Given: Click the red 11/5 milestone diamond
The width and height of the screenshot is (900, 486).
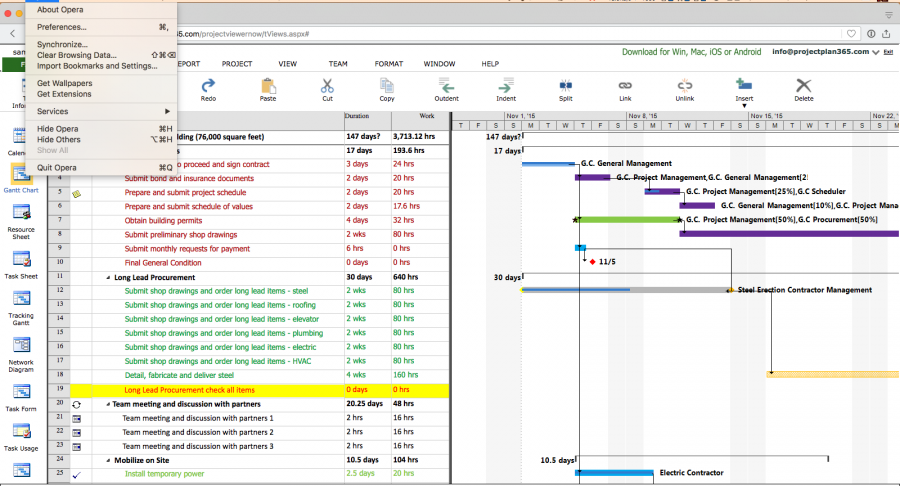Looking at the screenshot, I should [592, 262].
